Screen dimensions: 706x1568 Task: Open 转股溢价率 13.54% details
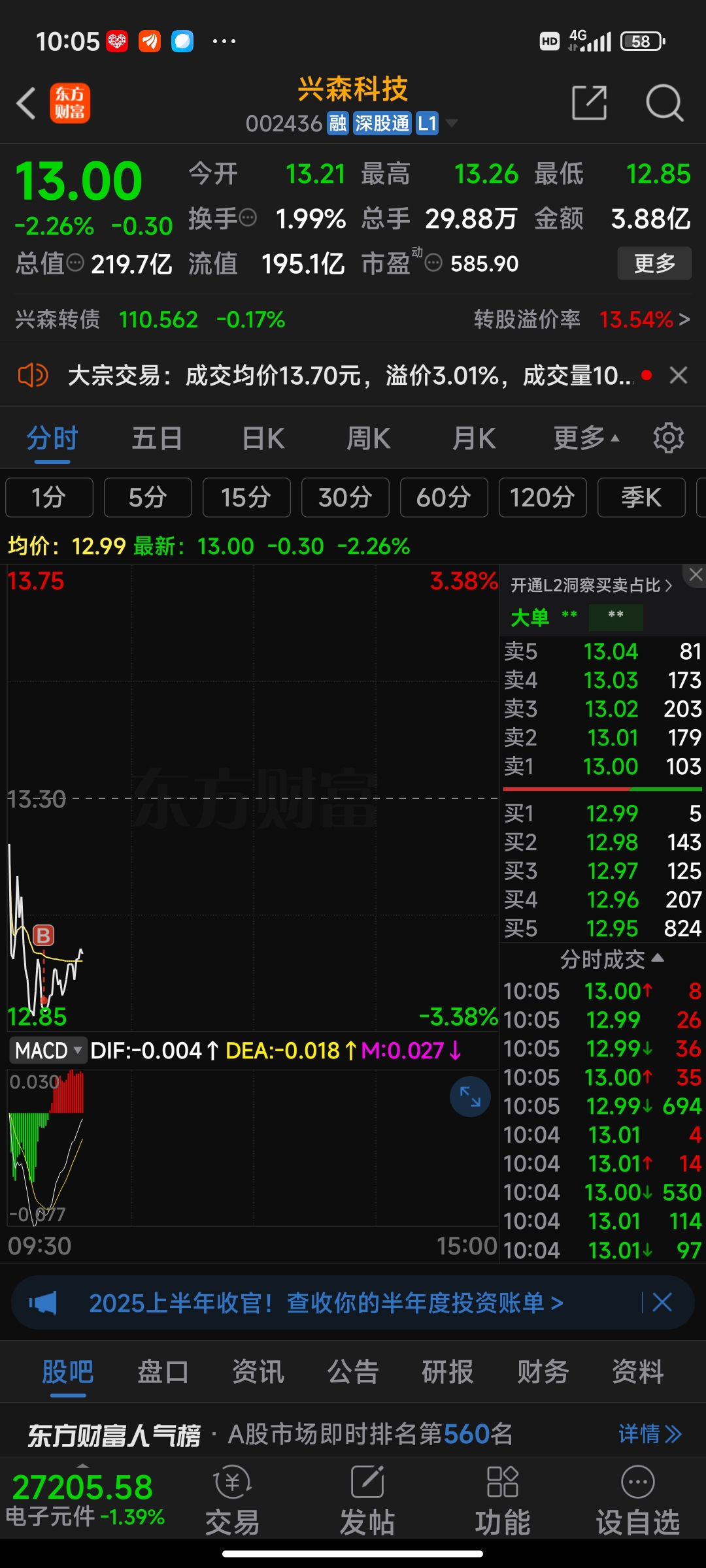point(582,319)
